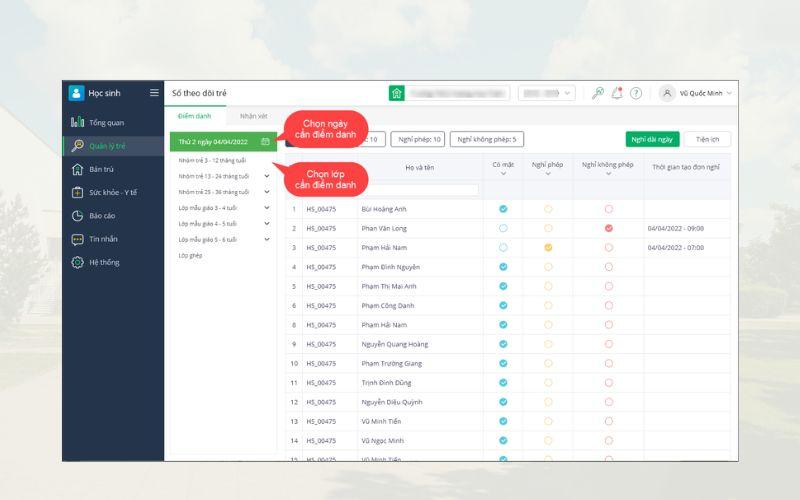Click the Họ và tên filter field
800x500 pixels.
coord(419,189)
